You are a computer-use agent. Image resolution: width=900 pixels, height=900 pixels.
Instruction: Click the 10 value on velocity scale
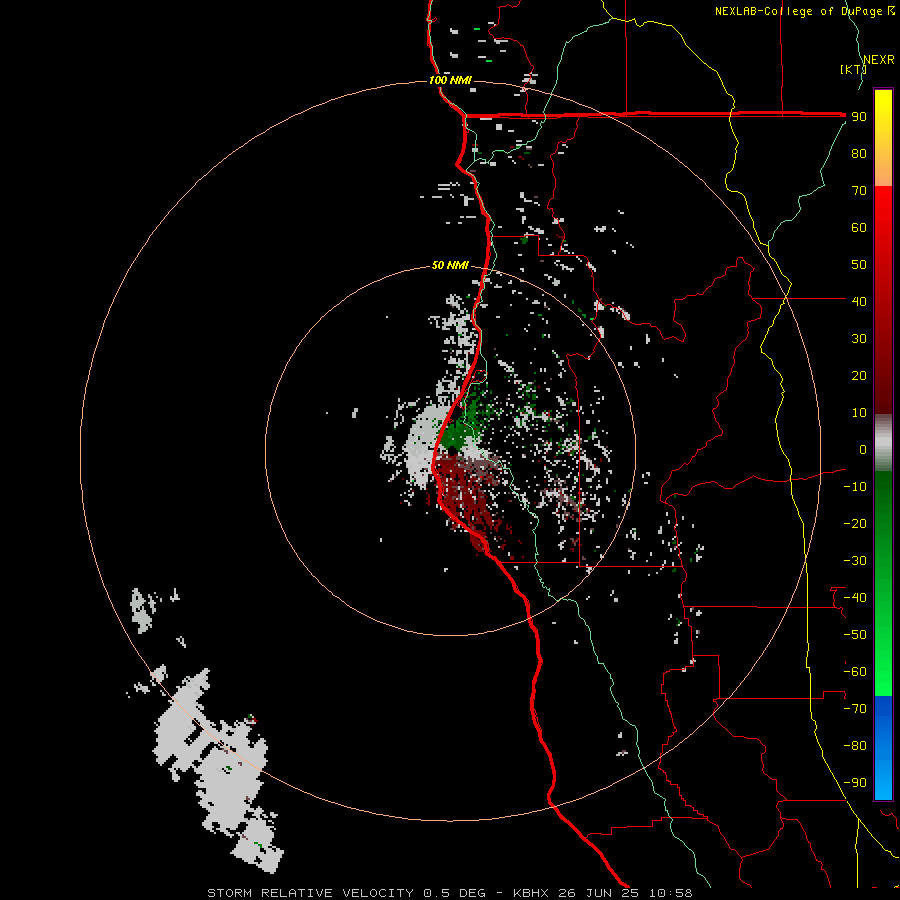pos(859,413)
